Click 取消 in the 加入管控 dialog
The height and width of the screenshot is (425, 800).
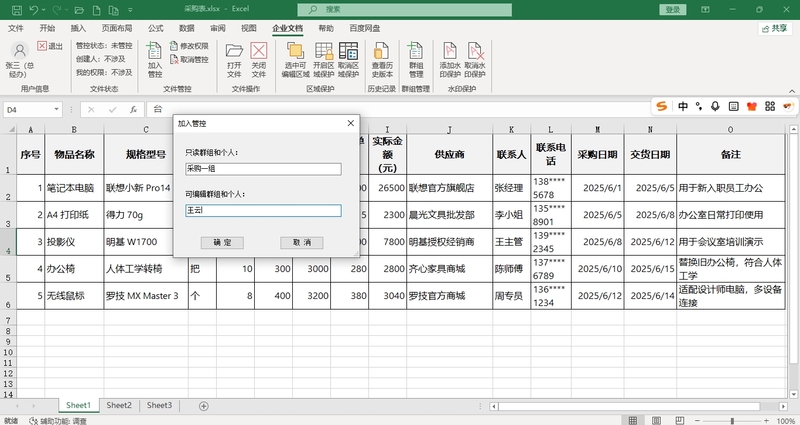pyautogui.click(x=302, y=242)
